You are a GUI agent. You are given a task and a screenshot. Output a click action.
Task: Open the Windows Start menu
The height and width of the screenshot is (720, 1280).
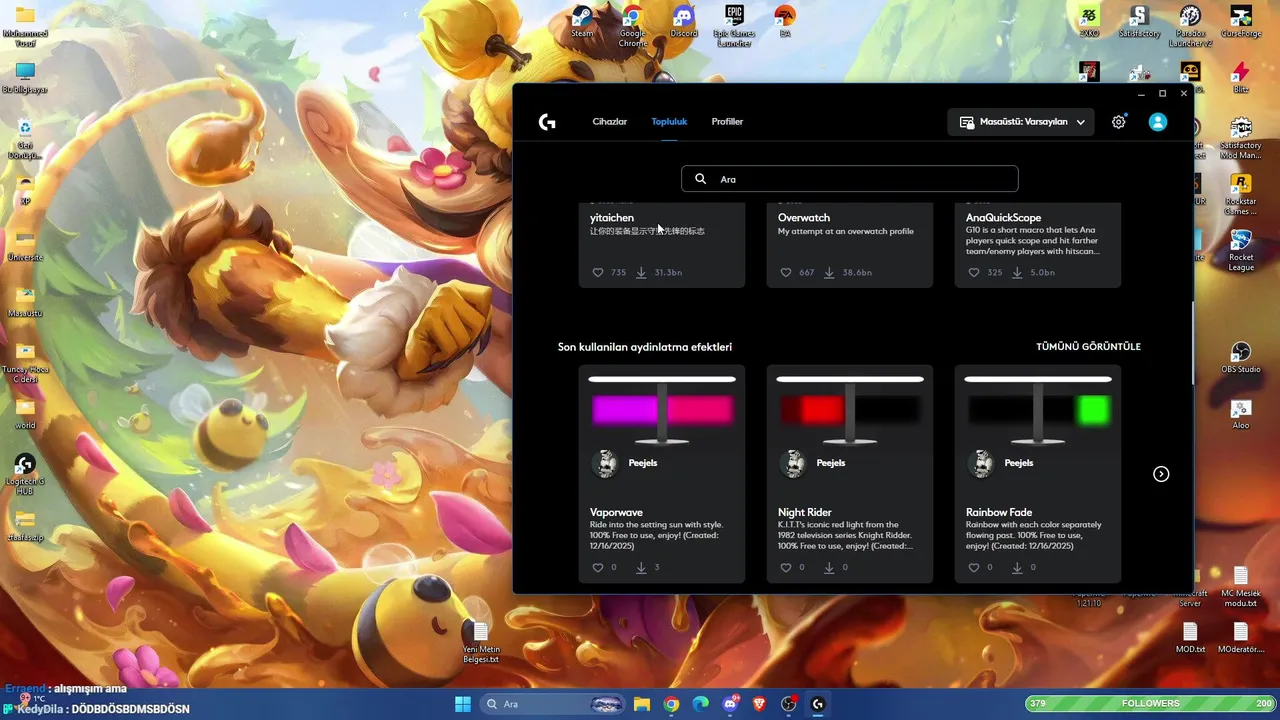click(463, 704)
